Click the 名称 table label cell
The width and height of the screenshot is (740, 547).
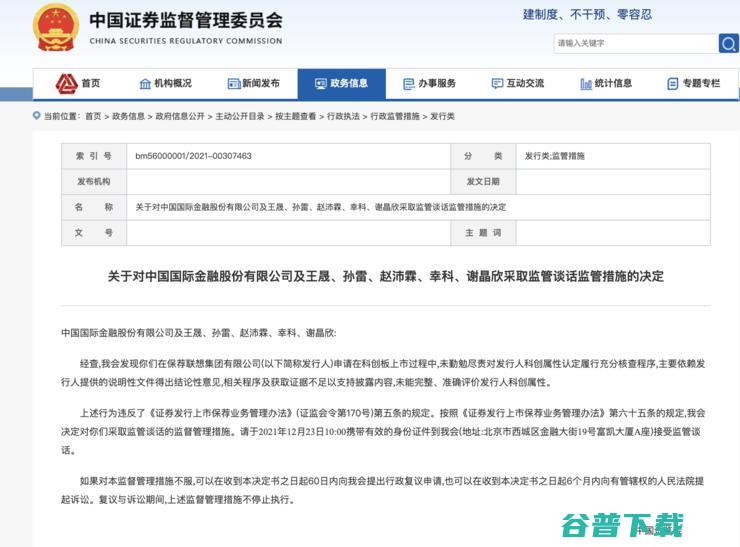[x=94, y=207]
